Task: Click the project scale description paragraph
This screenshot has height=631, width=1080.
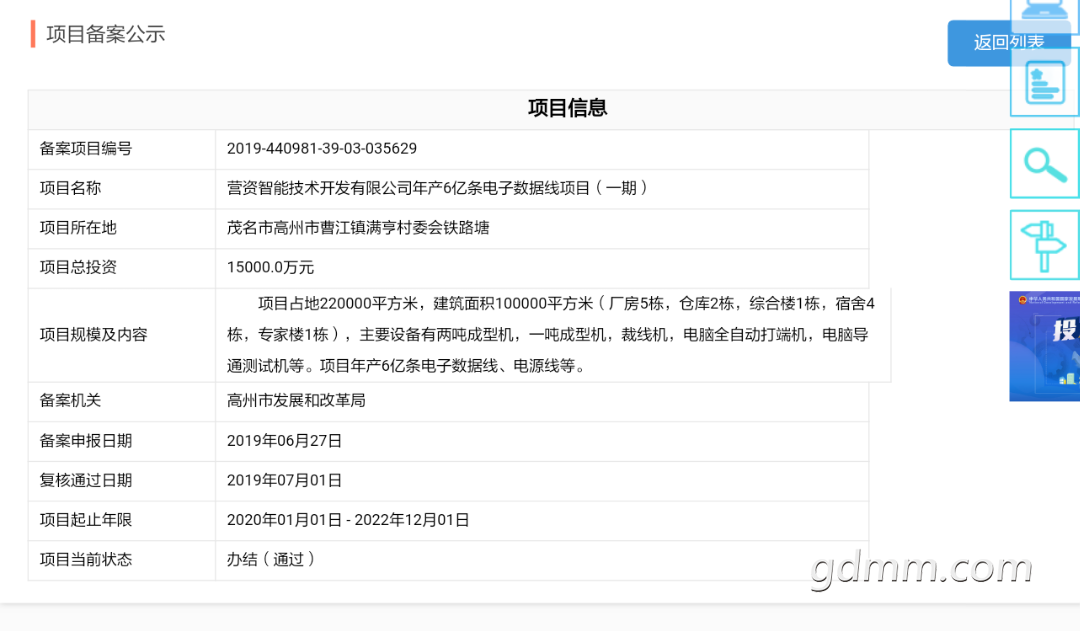Action: (x=550, y=335)
